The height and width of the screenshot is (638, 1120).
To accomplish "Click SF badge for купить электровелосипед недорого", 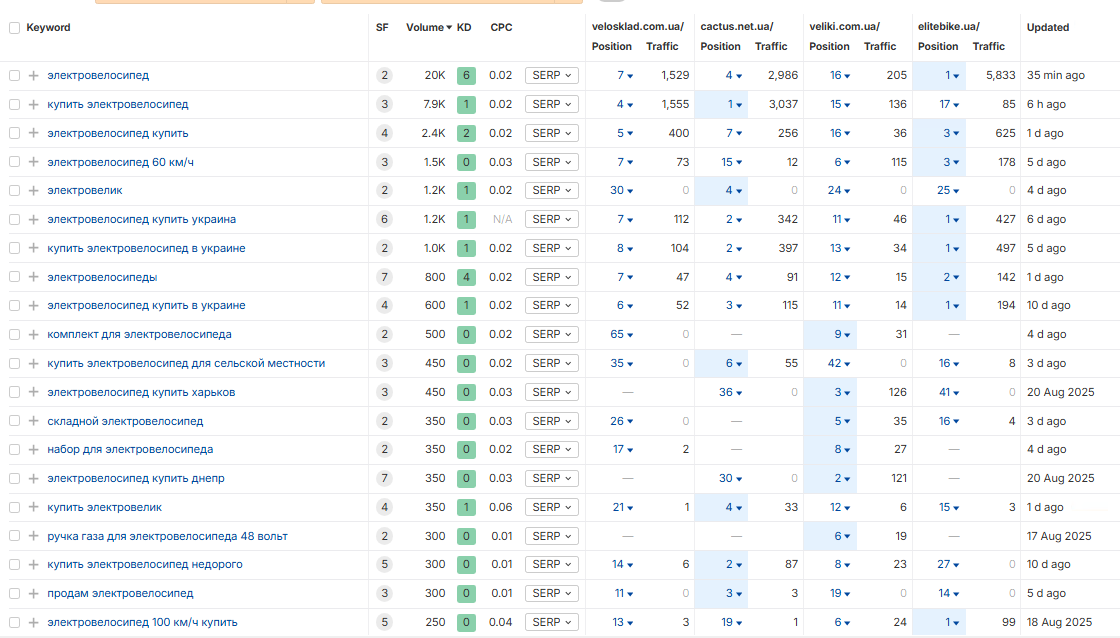I will pyautogui.click(x=384, y=564).
